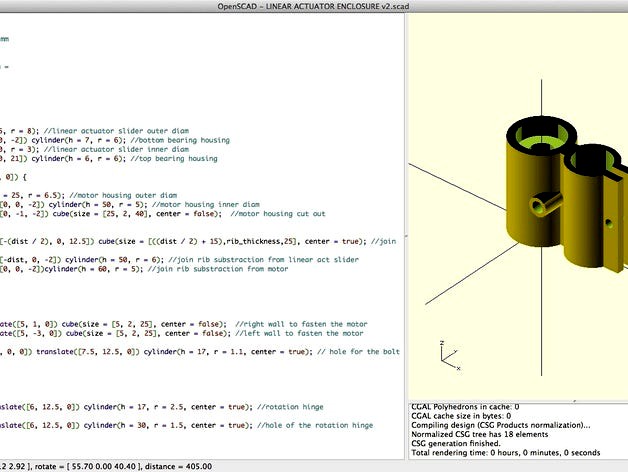
Task: Click console line Compiling design (CSG Products normalization)
Action: 501,425
